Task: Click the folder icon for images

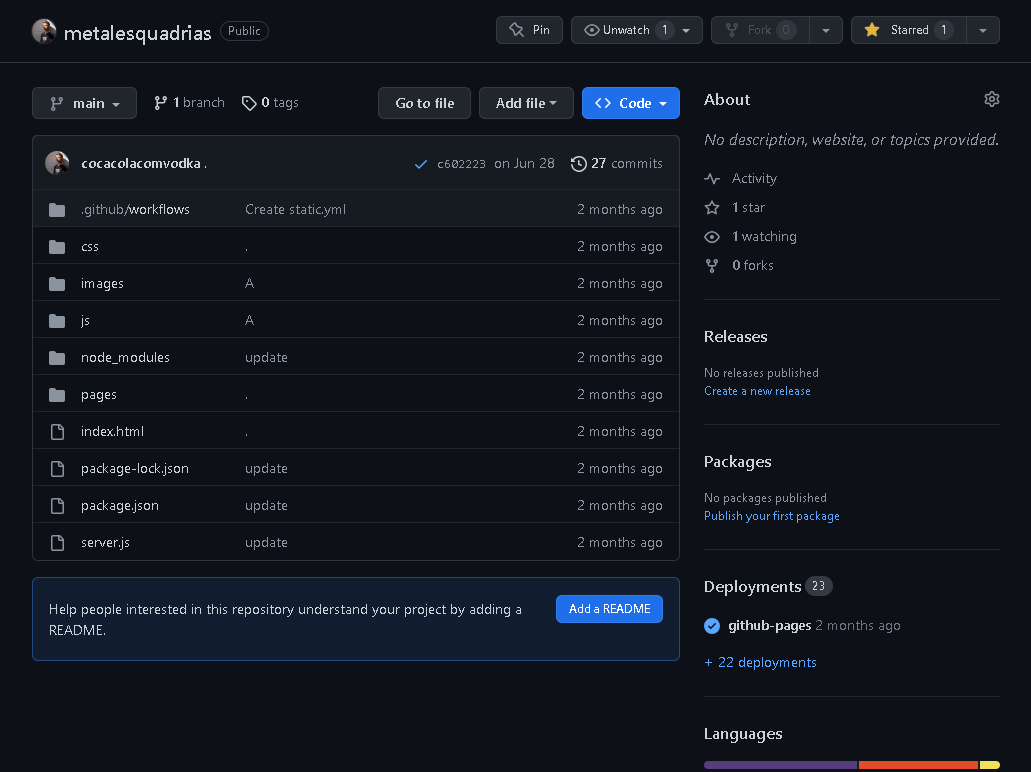Action: 57,283
